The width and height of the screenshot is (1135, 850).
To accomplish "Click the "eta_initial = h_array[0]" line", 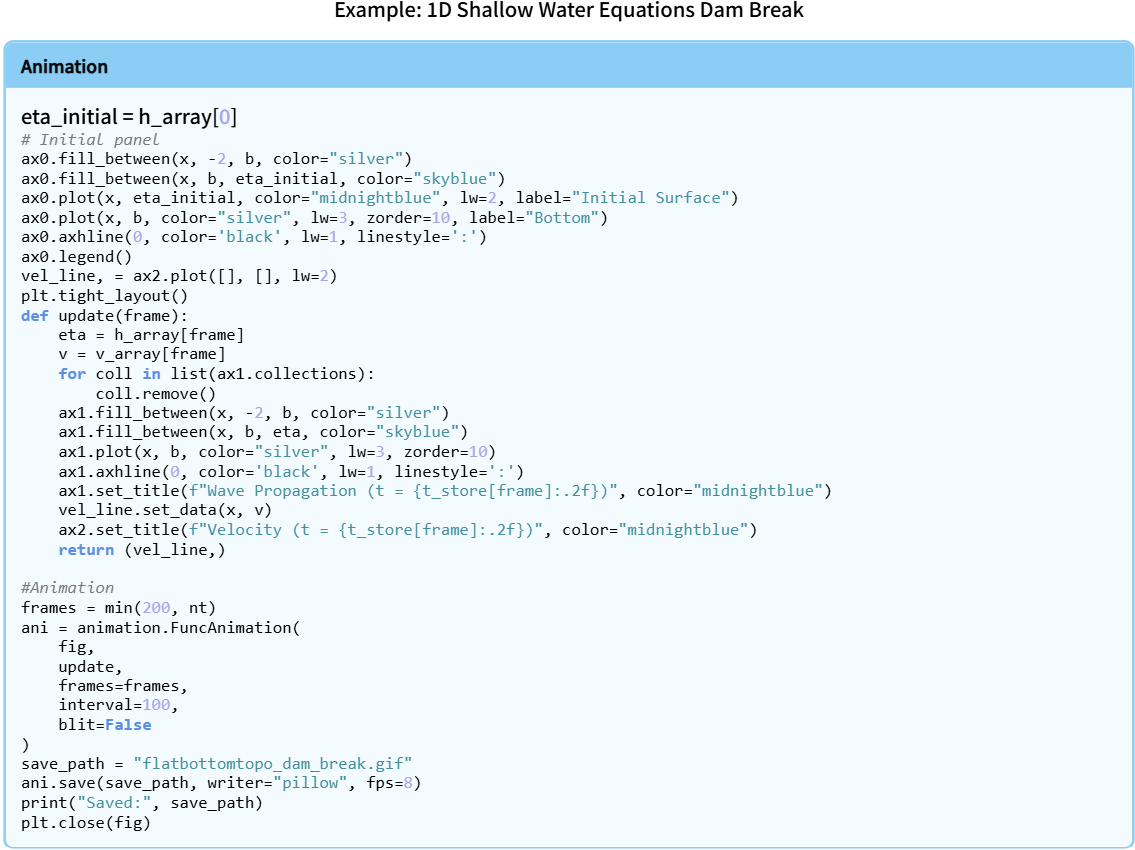I will tap(129, 117).
